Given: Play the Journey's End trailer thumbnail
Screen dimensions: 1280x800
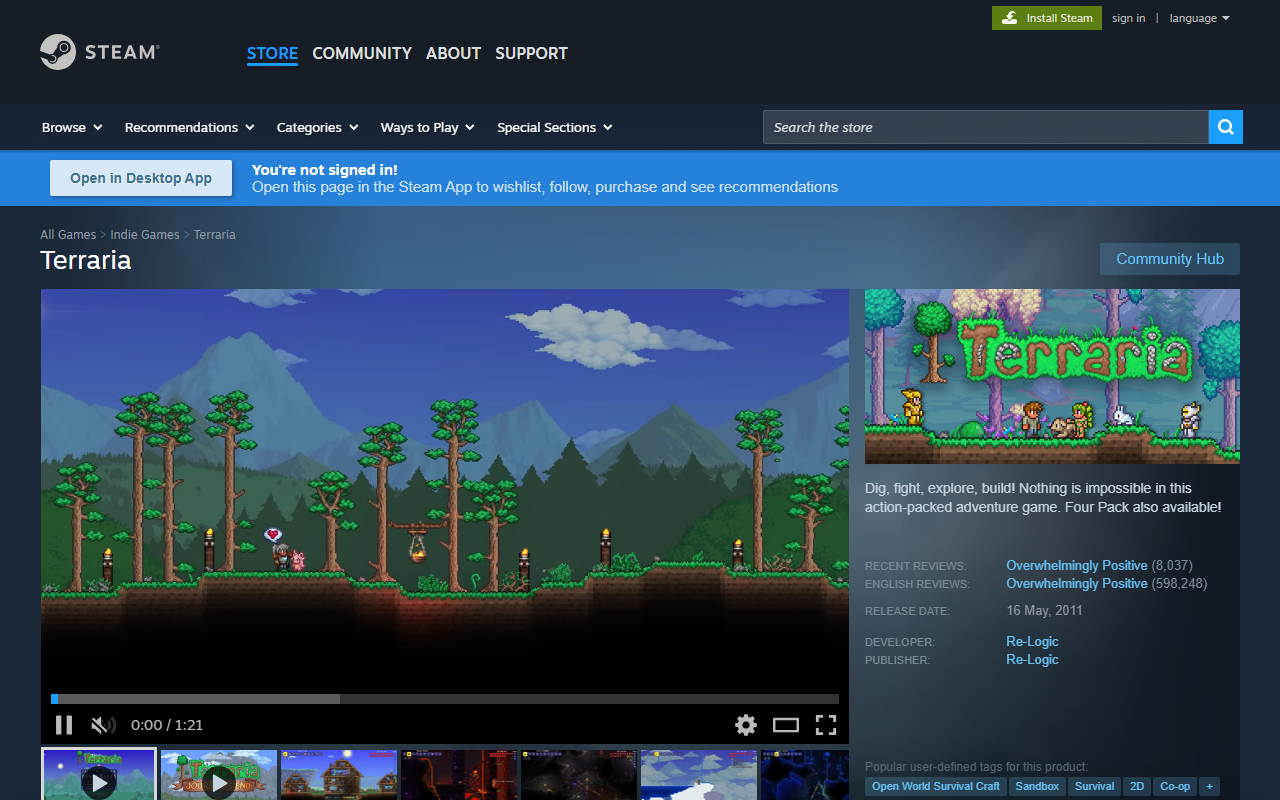Looking at the screenshot, I should click(219, 775).
